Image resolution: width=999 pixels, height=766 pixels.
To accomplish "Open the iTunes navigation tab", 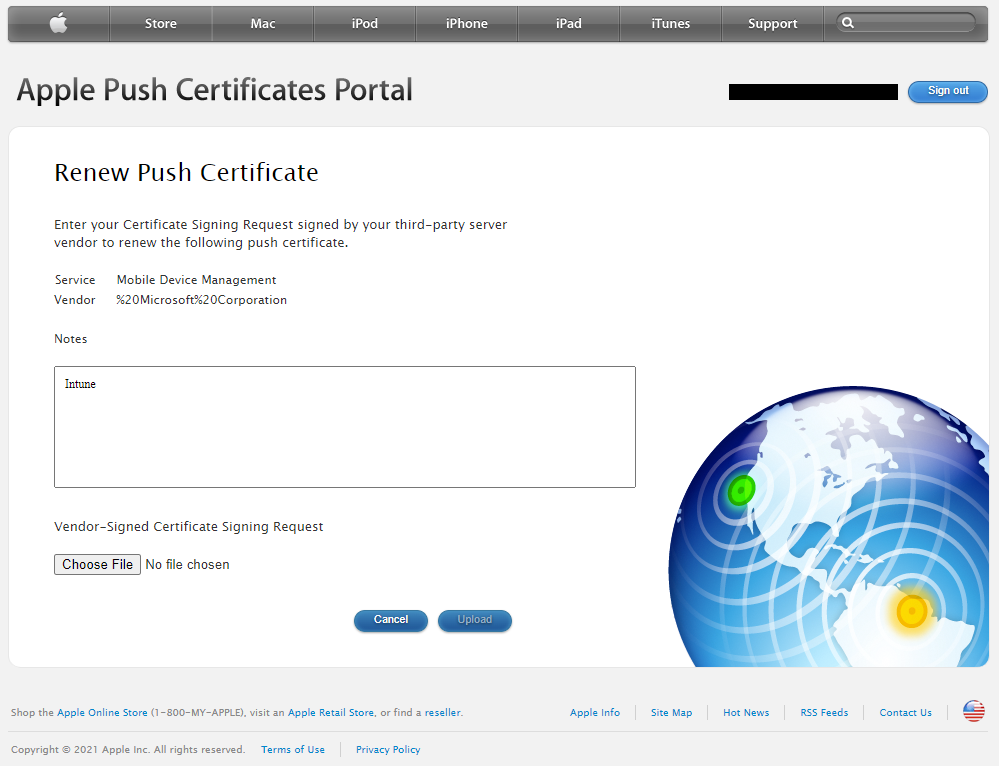I will coord(670,24).
